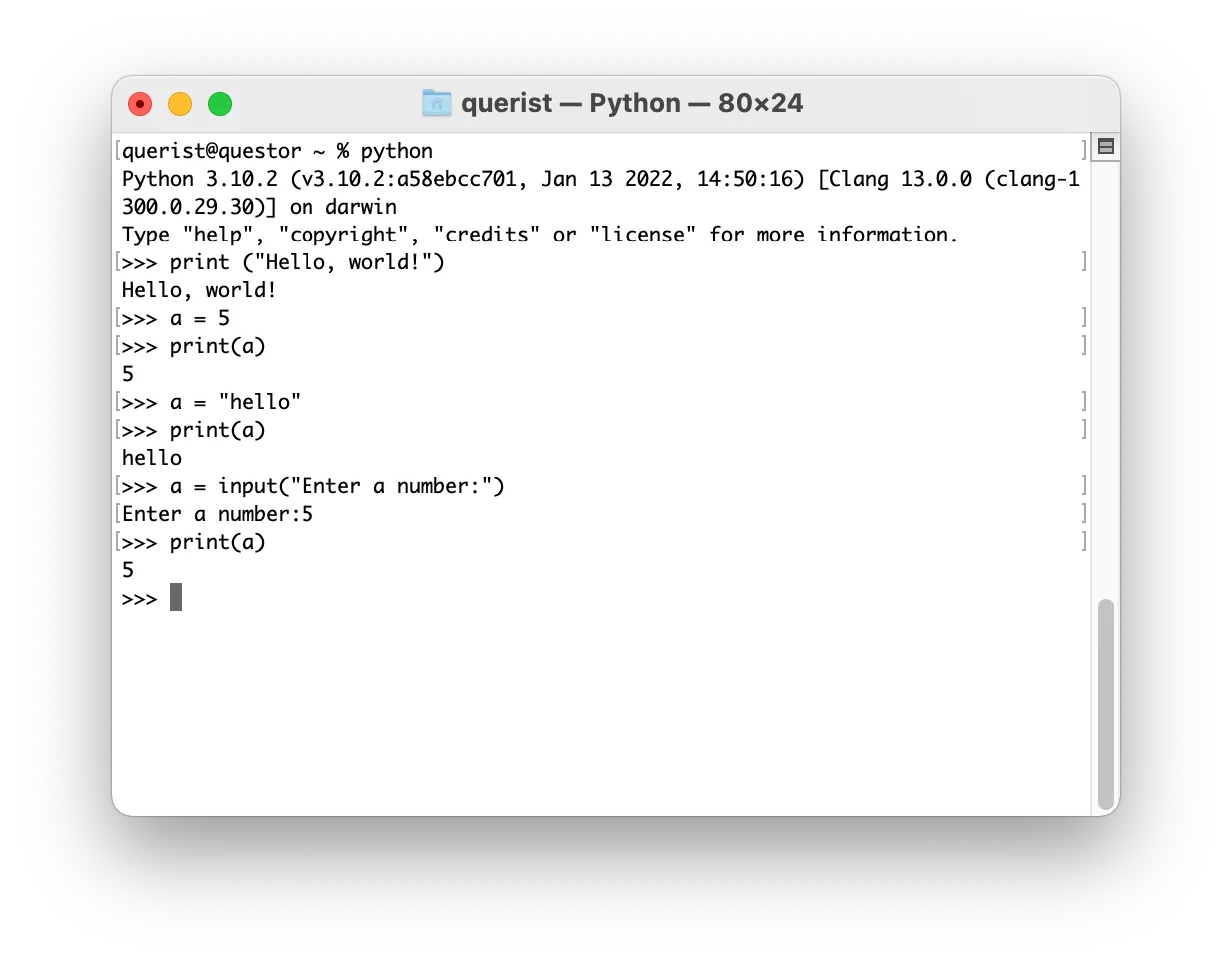This screenshot has height=964, width=1232.
Task: Click the block cursor at the active prompt
Action: pos(175,597)
